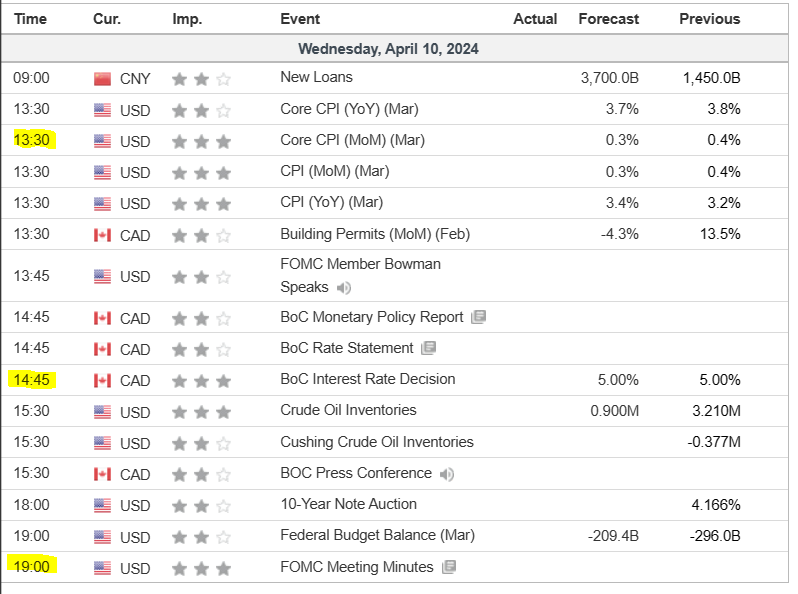Click the Time column header
The image size is (798, 594).
30,19
